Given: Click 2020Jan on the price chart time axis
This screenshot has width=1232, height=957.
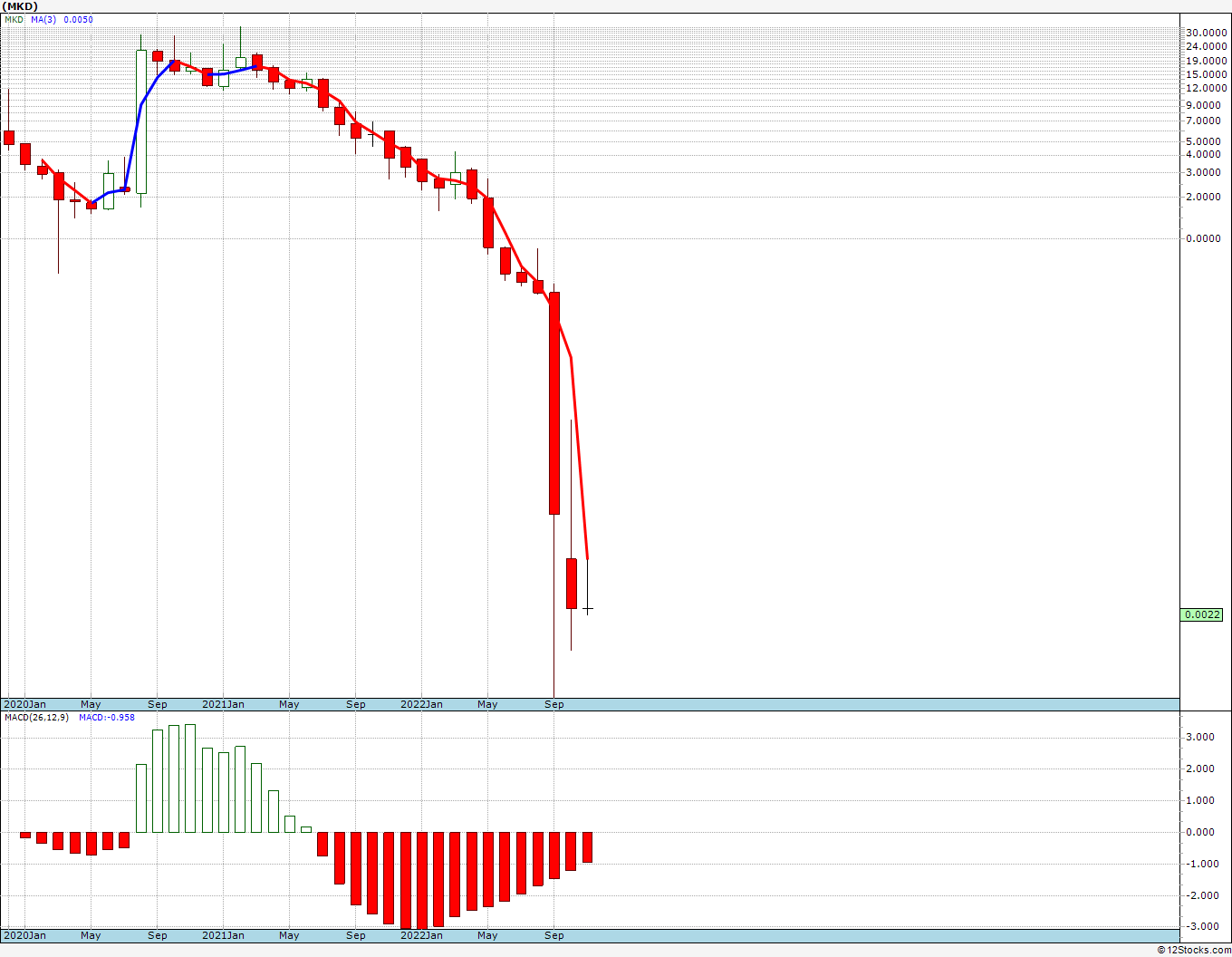Looking at the screenshot, I should click(25, 704).
